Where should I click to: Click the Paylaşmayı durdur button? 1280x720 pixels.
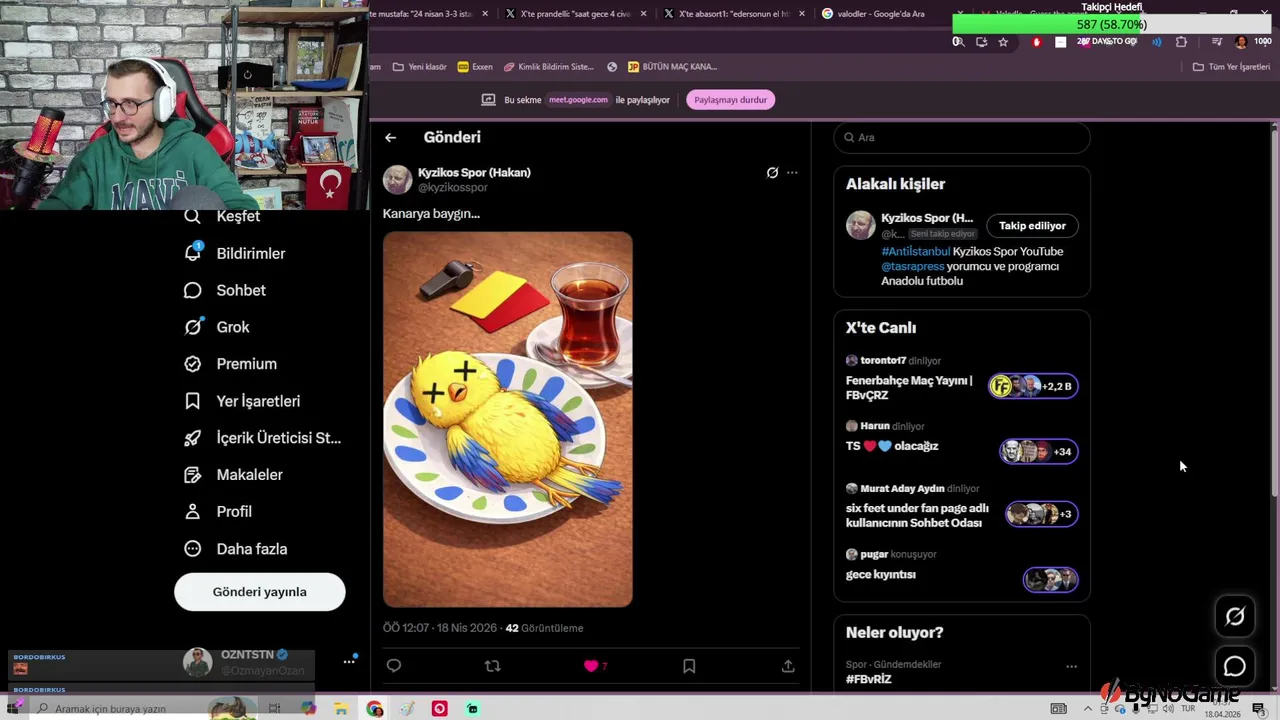[x=730, y=100]
